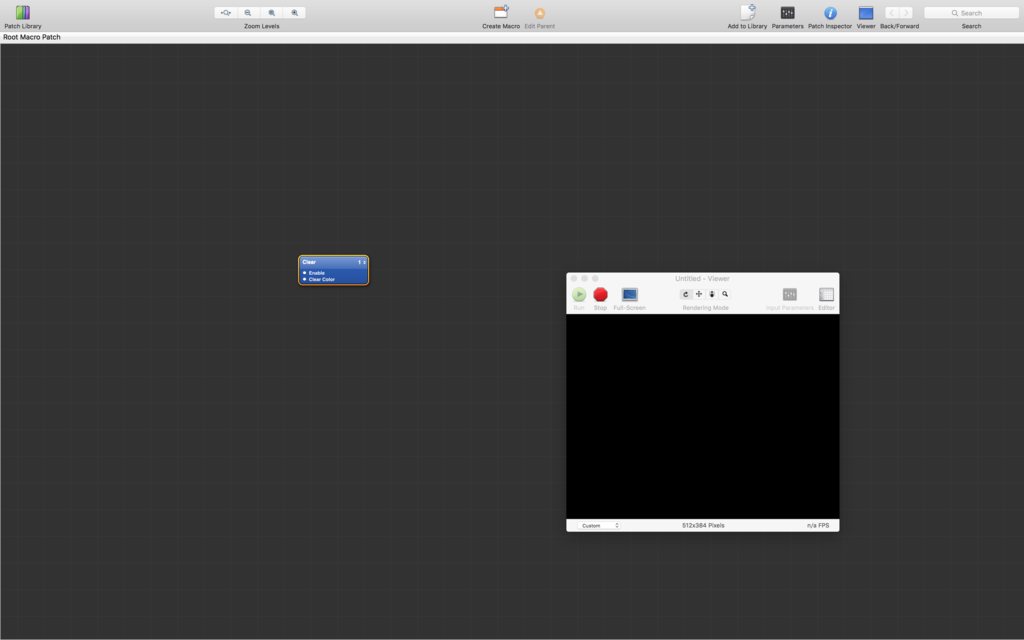This screenshot has height=640, width=1024.
Task: Select the four-arrow move rendering mode
Action: click(699, 295)
